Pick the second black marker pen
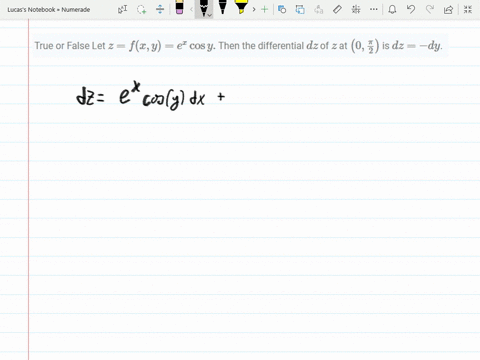 [222, 8]
